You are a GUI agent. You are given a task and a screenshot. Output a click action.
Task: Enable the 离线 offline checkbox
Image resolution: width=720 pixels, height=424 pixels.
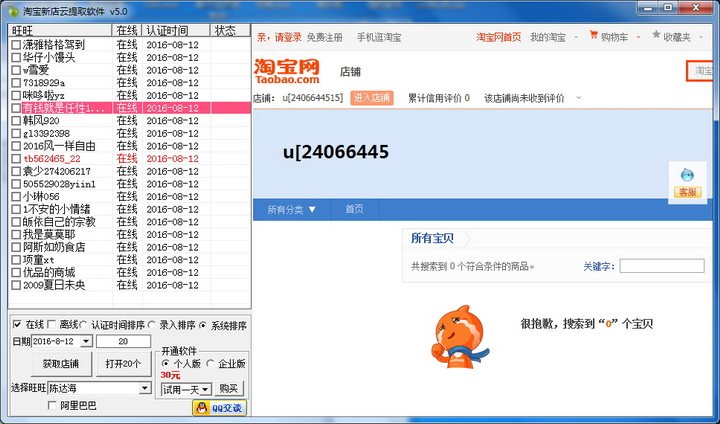(52, 325)
